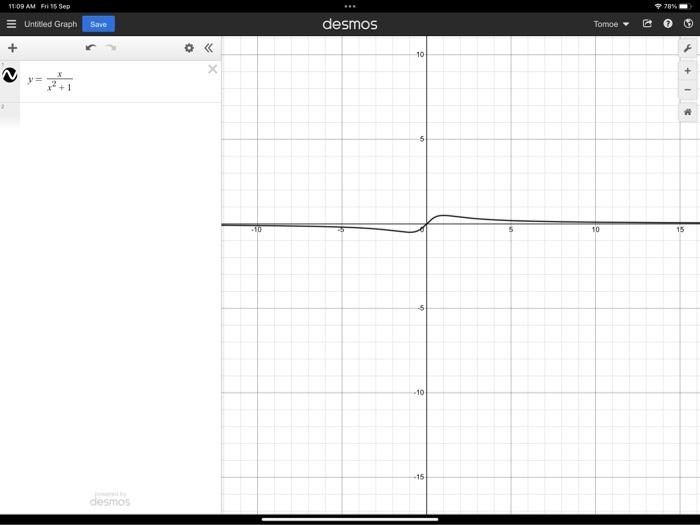Zoom out on the graph
The image size is (700, 525).
[x=688, y=90]
